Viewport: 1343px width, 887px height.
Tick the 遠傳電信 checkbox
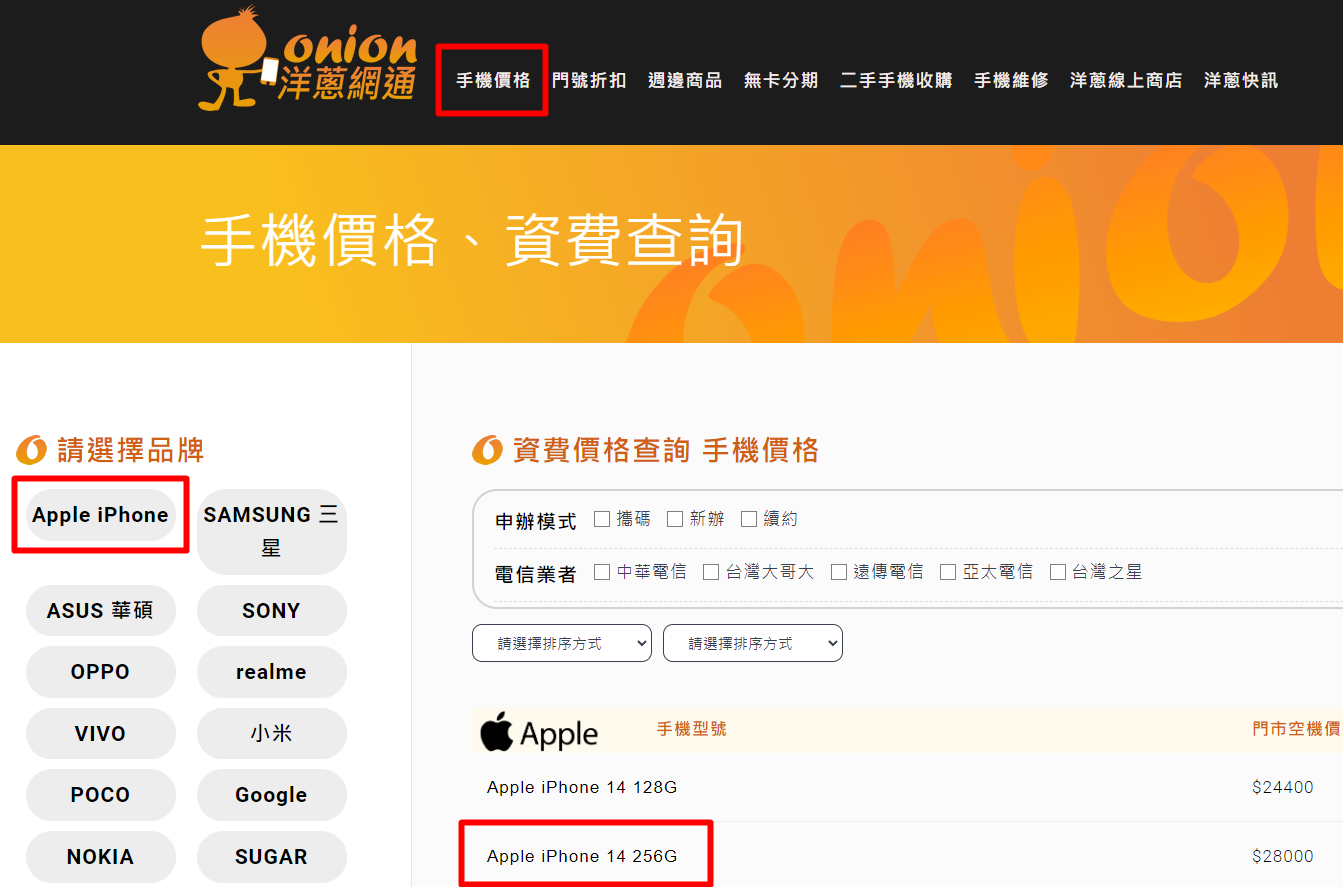click(x=838, y=572)
